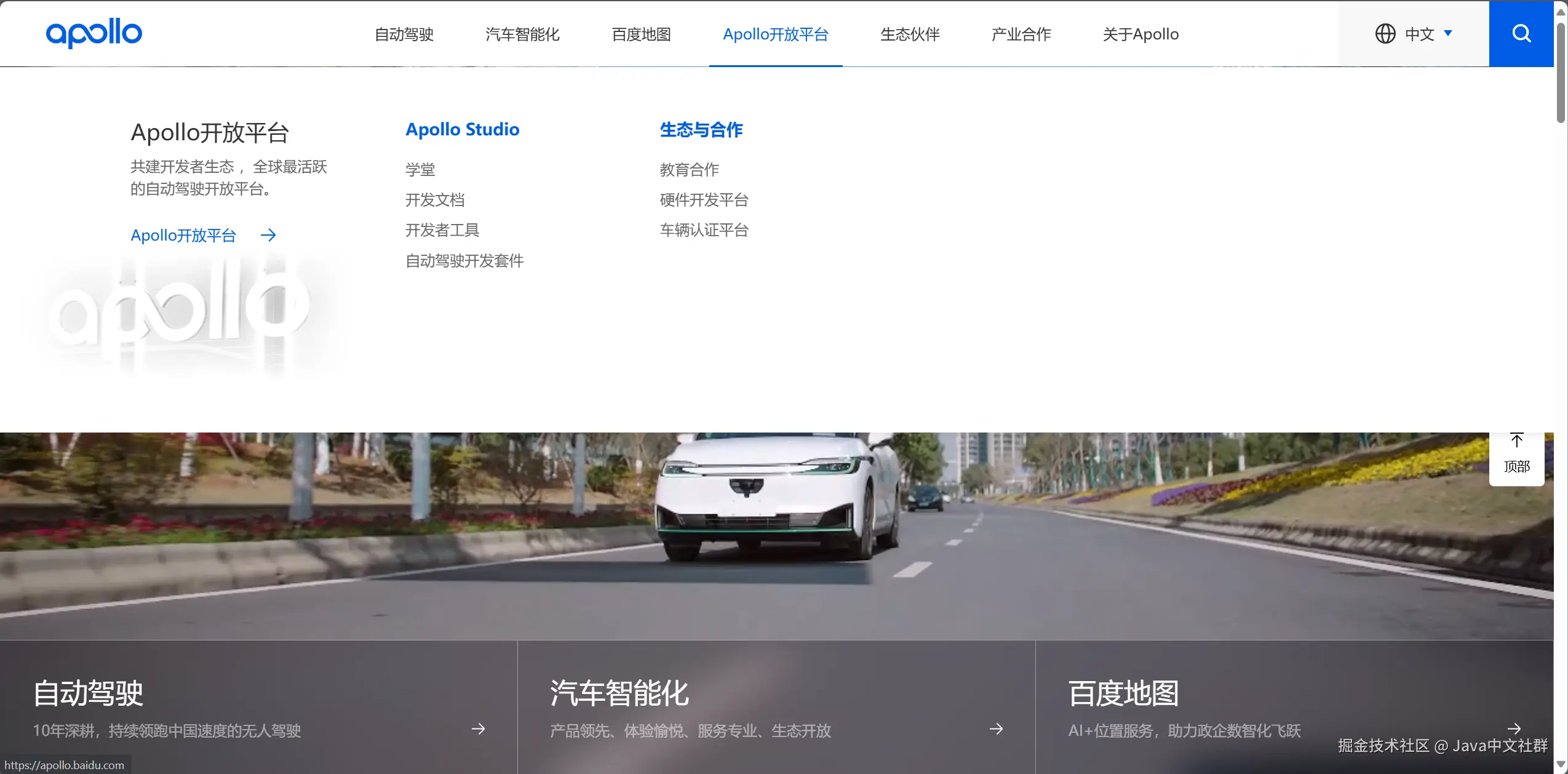Open the 自动驾驶开发套件 link
Viewport: 1568px width, 774px height.
(x=464, y=261)
